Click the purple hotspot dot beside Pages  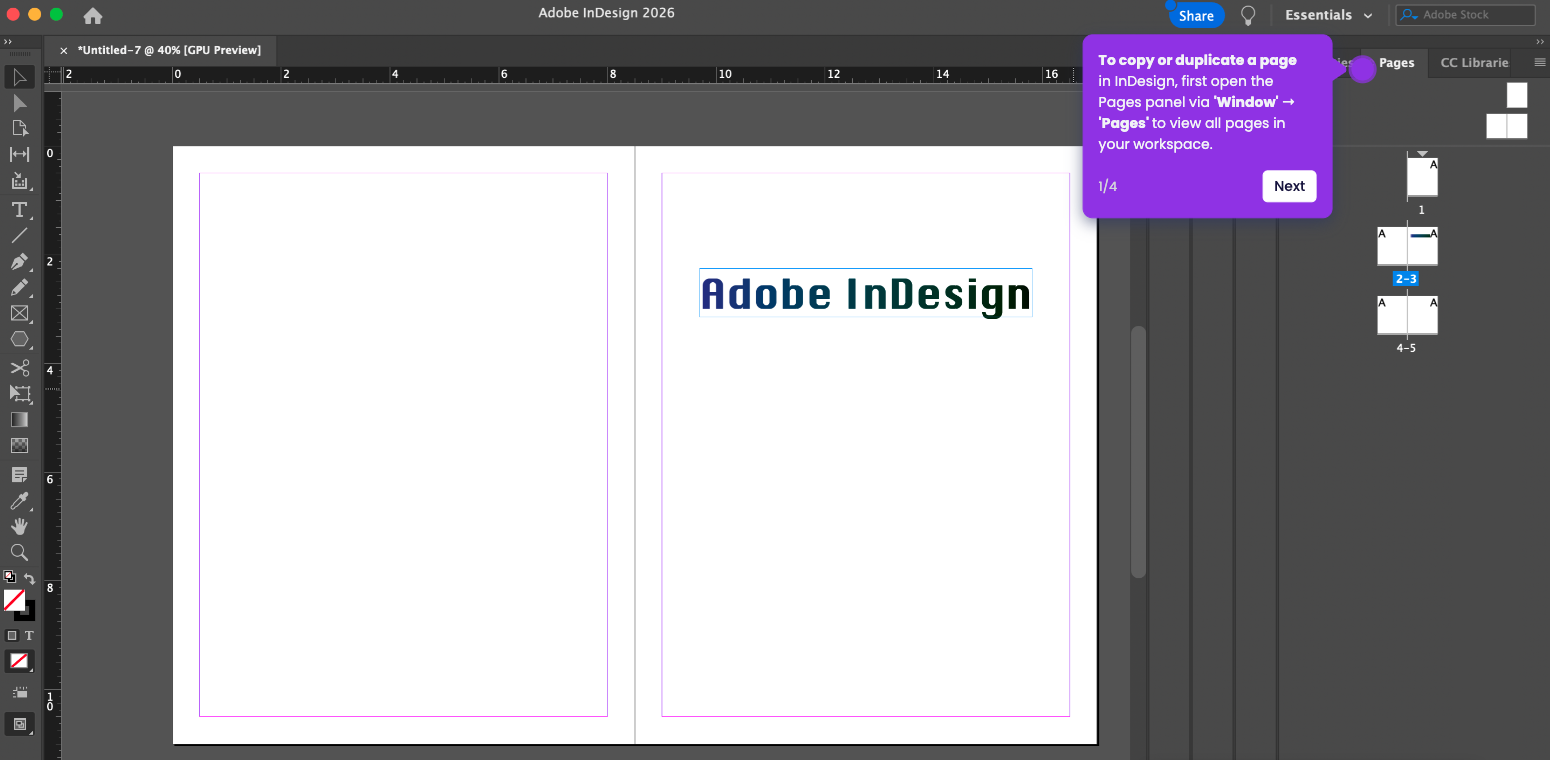tap(1362, 69)
